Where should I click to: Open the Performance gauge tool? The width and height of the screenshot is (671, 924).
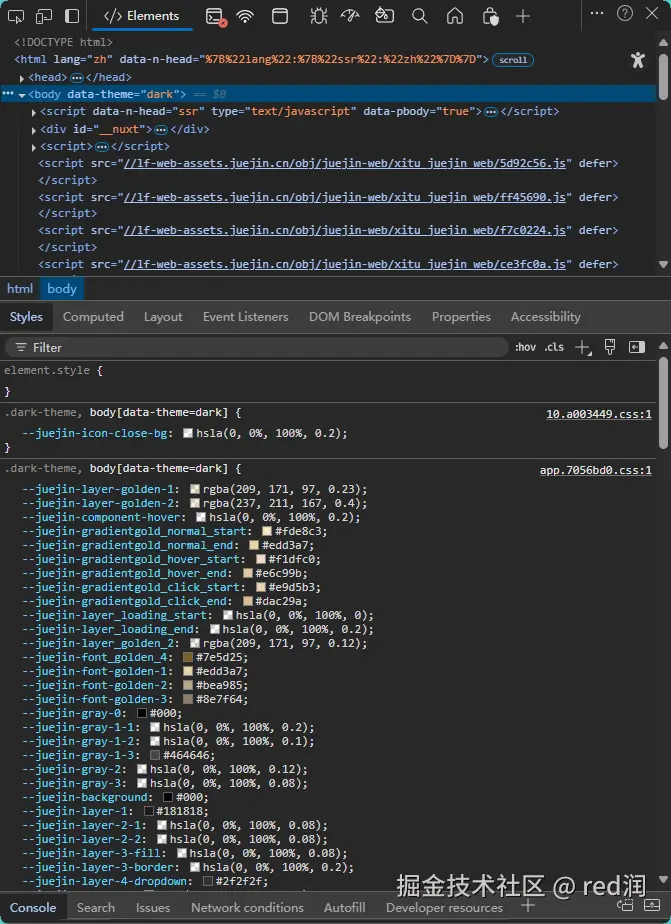(350, 16)
